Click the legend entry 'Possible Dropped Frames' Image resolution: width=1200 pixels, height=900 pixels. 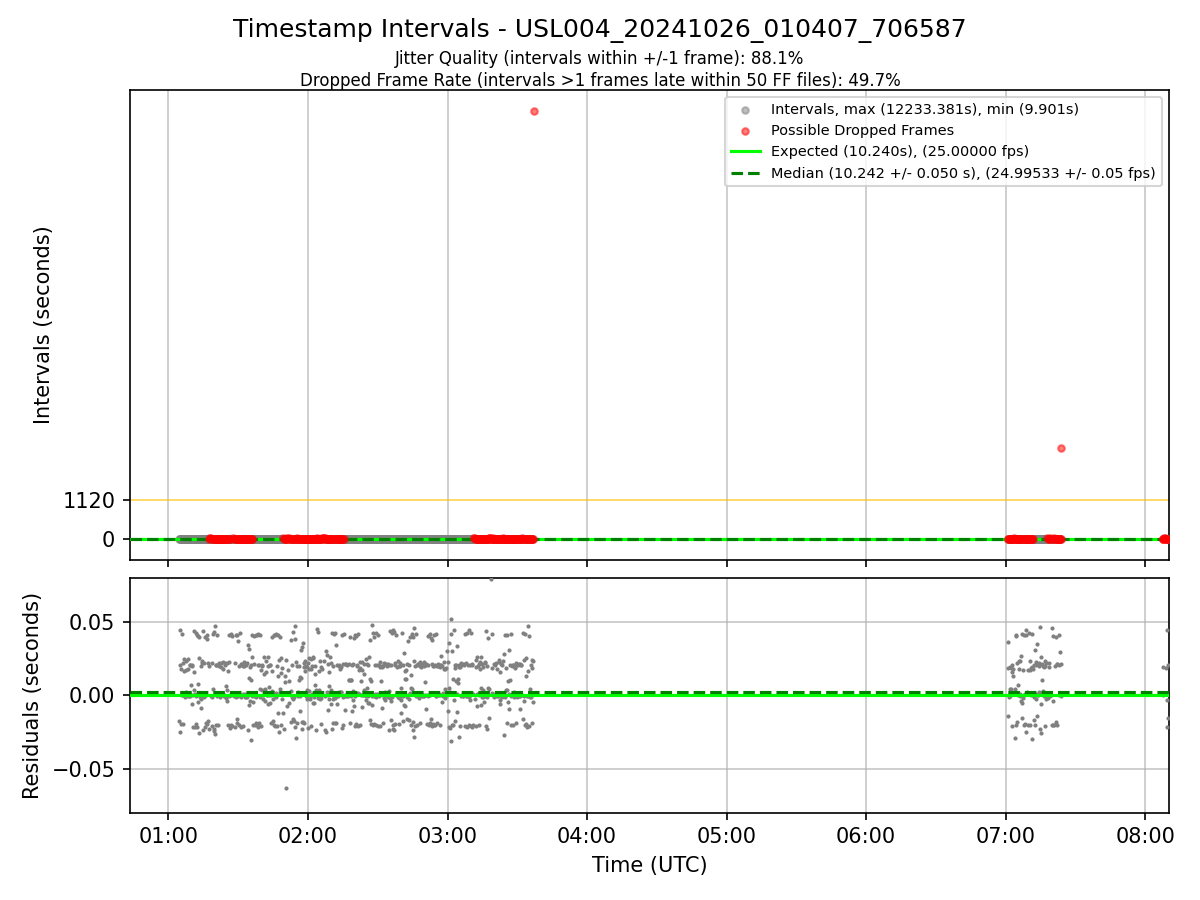click(x=862, y=130)
